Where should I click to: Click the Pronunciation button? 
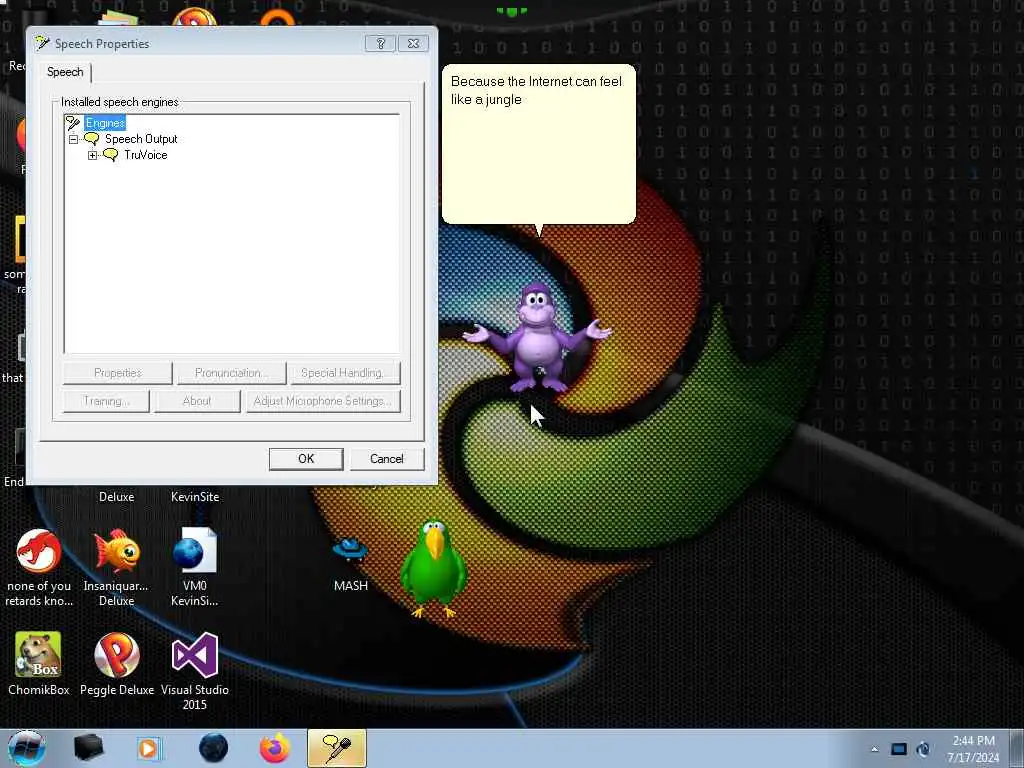pyautogui.click(x=231, y=373)
